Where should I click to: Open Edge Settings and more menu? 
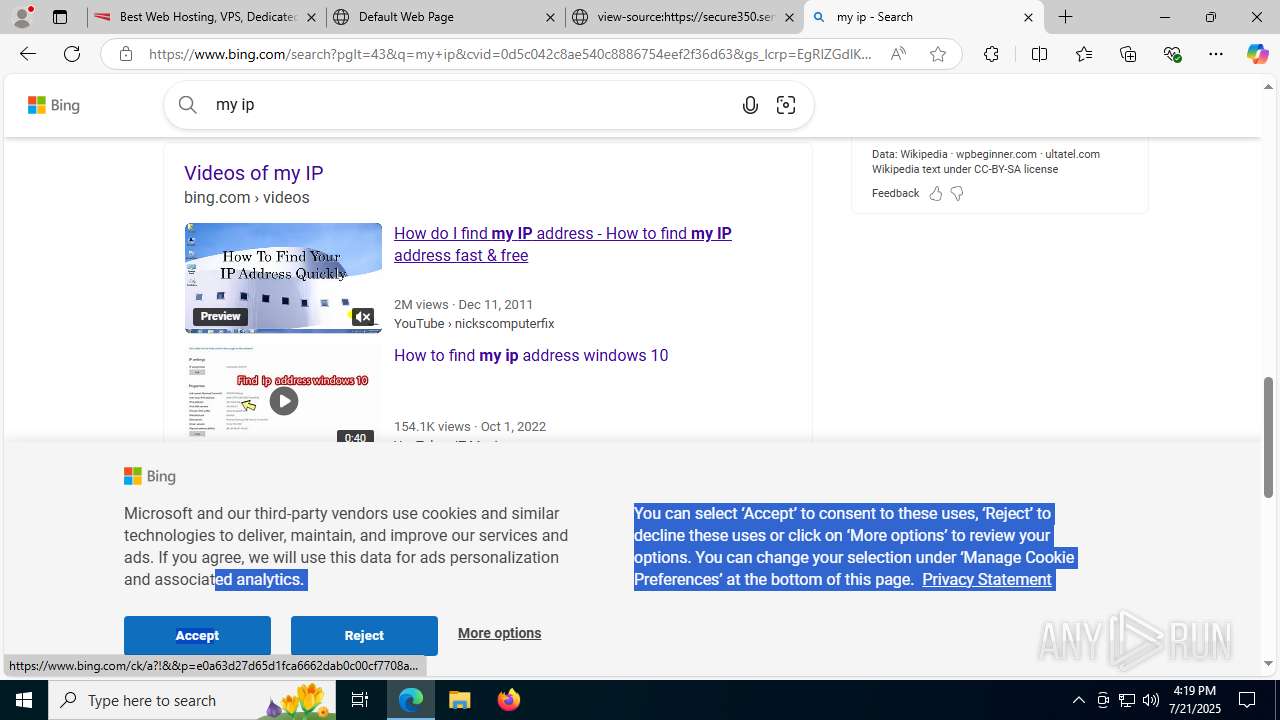click(x=1216, y=54)
